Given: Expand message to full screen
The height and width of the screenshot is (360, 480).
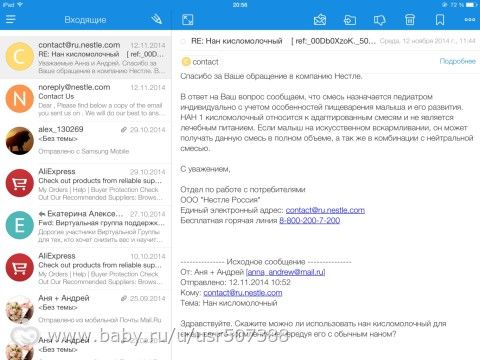Looking at the screenshot, I should coord(188,20).
